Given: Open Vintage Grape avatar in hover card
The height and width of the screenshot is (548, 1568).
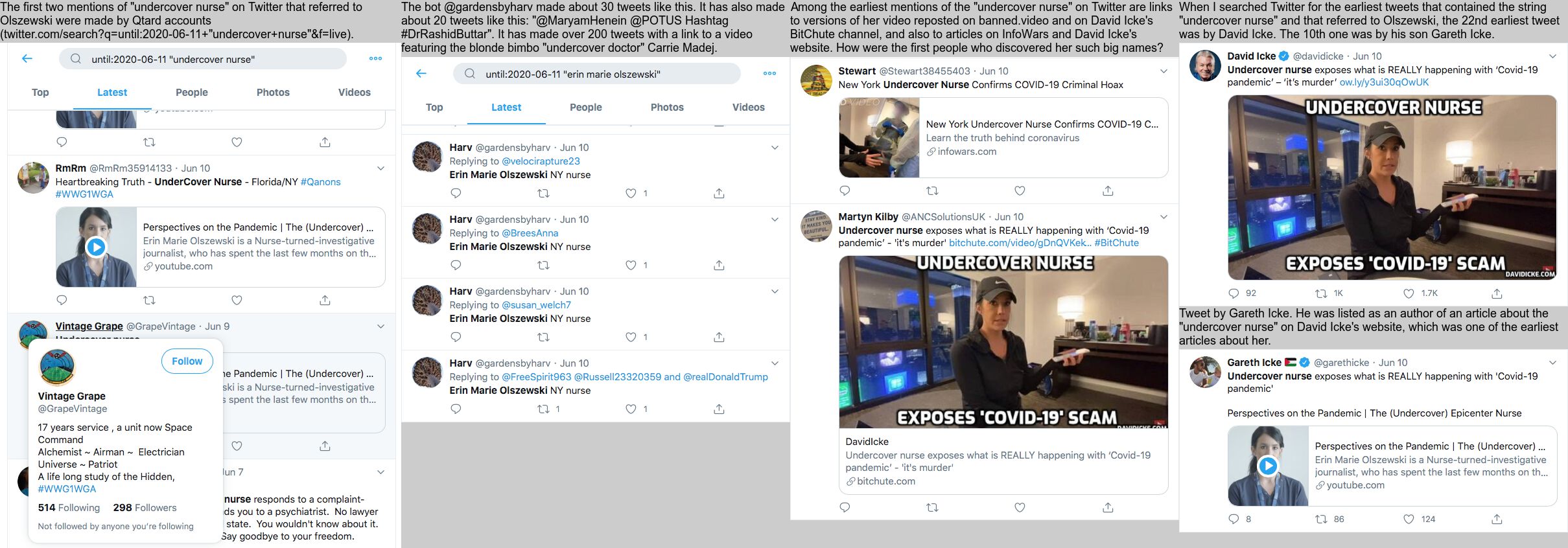Looking at the screenshot, I should (57, 367).
